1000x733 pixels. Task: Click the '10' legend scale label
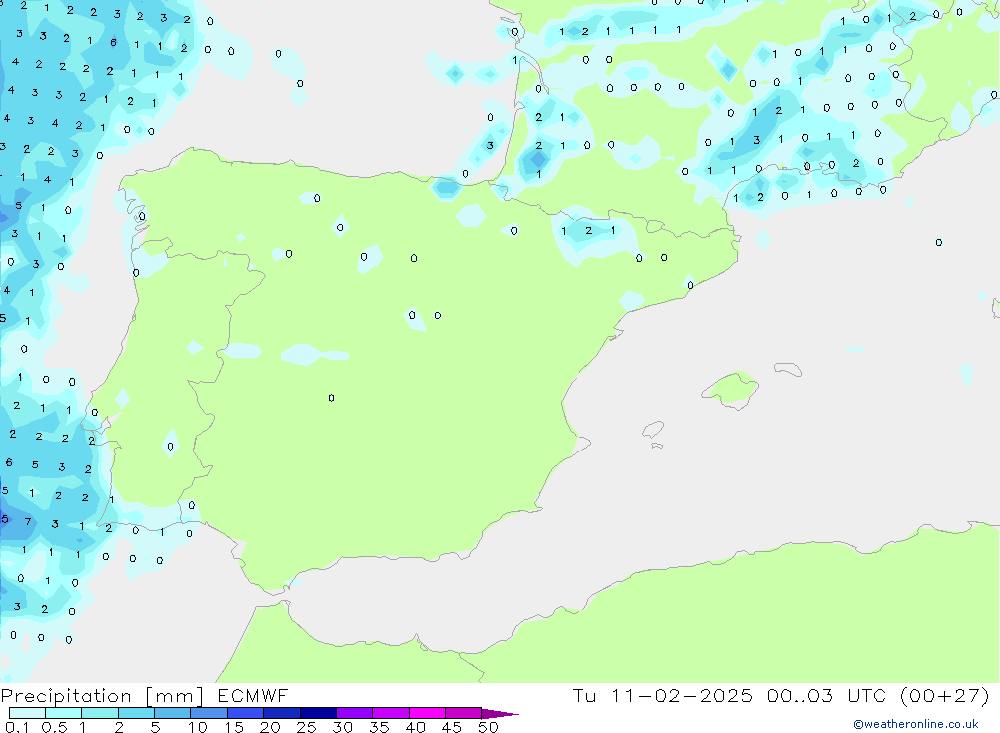pyautogui.click(x=198, y=727)
